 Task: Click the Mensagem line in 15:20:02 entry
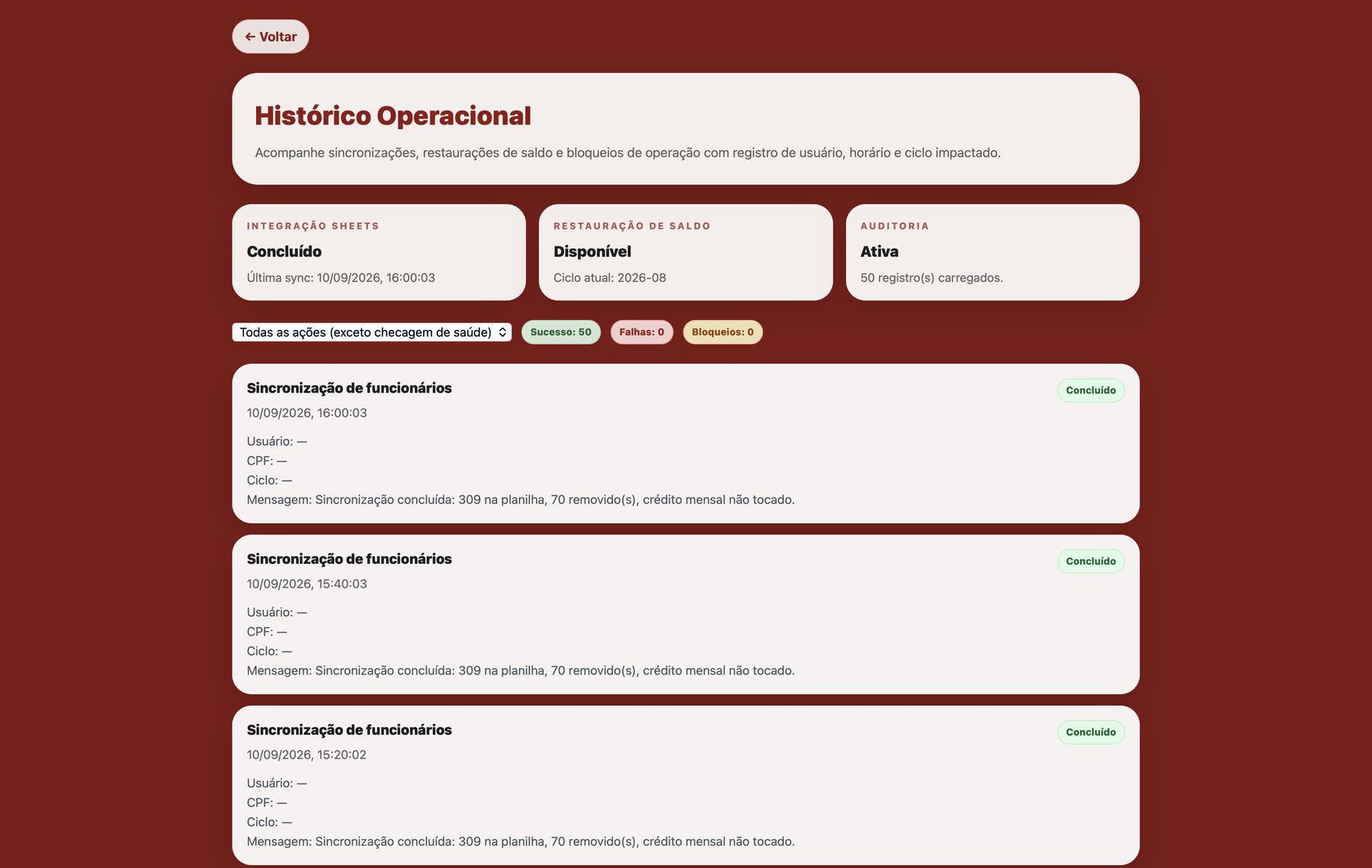[x=521, y=841]
